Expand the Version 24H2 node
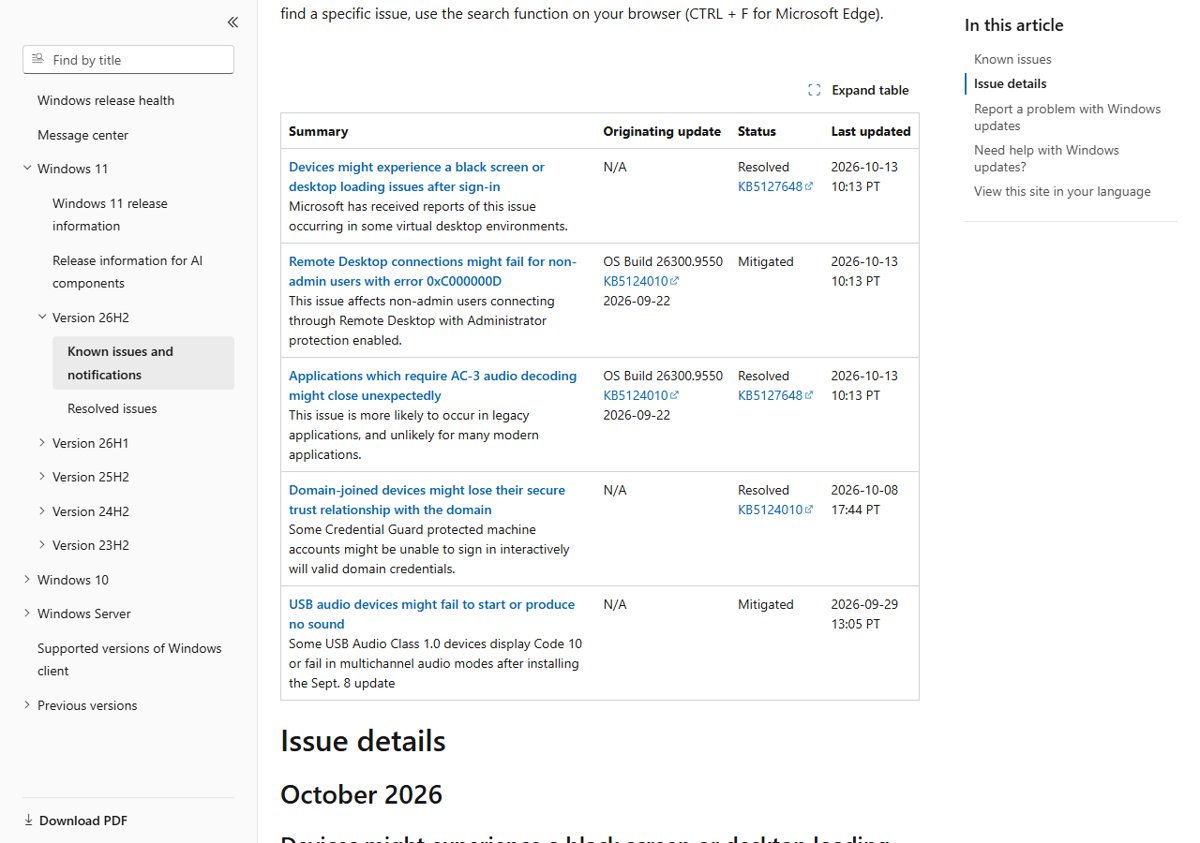Screen dimensions: 1200x843 click(42, 511)
